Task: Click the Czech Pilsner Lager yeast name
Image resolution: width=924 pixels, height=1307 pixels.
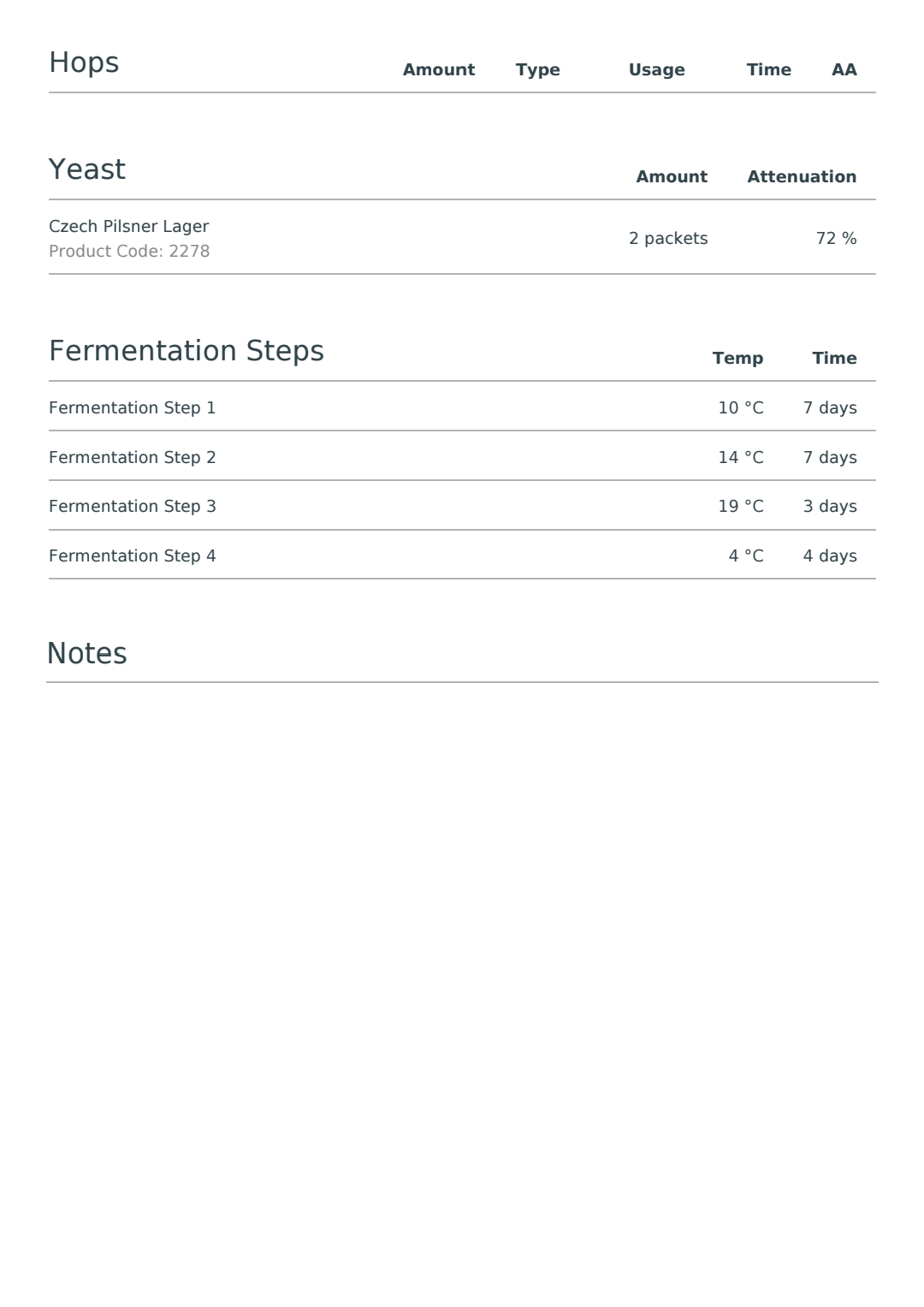Action: pos(129,227)
